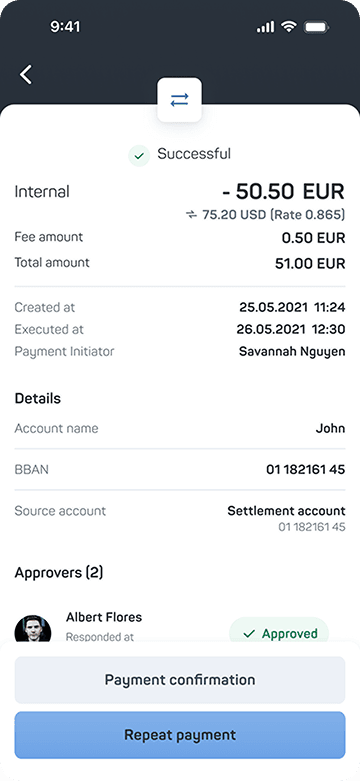Image resolution: width=360 pixels, height=781 pixels.
Task: Tap the checkmark in the Approved badge
Action: coord(249,634)
